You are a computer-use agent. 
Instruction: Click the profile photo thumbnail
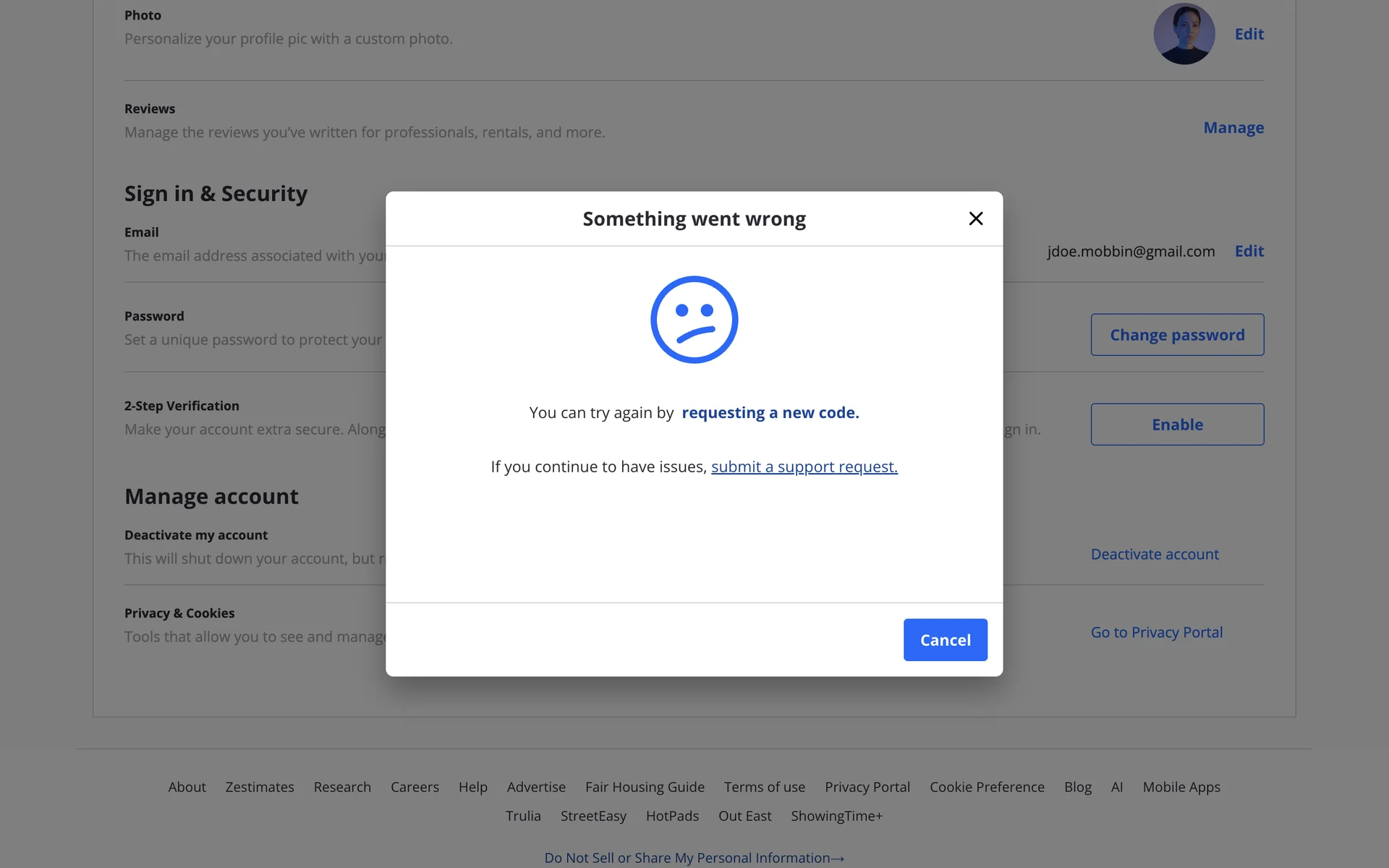(x=1184, y=34)
